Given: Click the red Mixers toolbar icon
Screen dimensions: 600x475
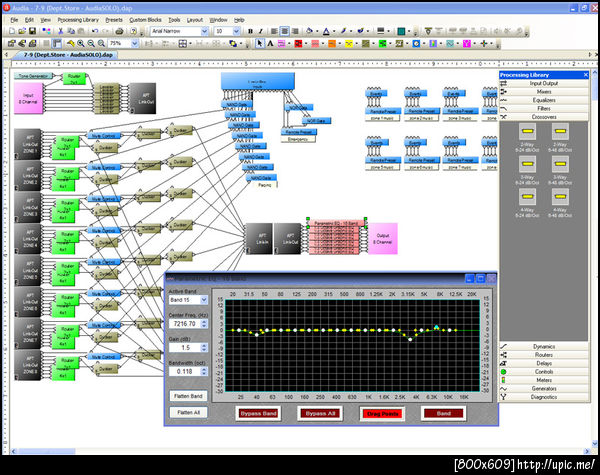Looking at the screenshot, I should click(x=298, y=44).
